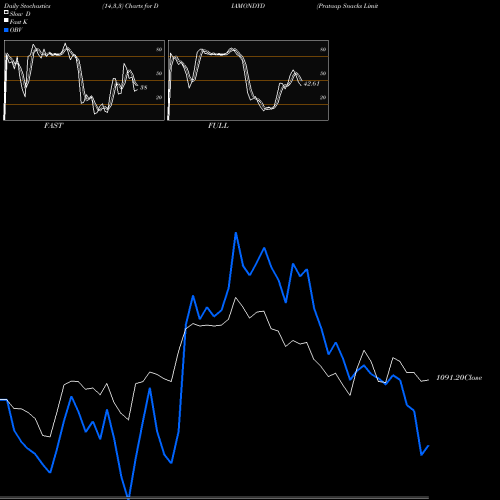
Task: Click the 20 axis label in FAST chart
Action: tap(159, 97)
